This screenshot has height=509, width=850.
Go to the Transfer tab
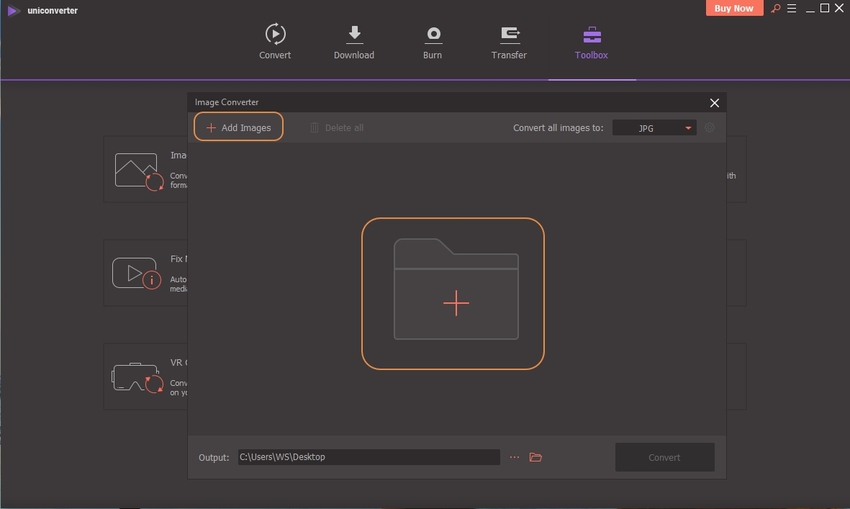(x=509, y=34)
